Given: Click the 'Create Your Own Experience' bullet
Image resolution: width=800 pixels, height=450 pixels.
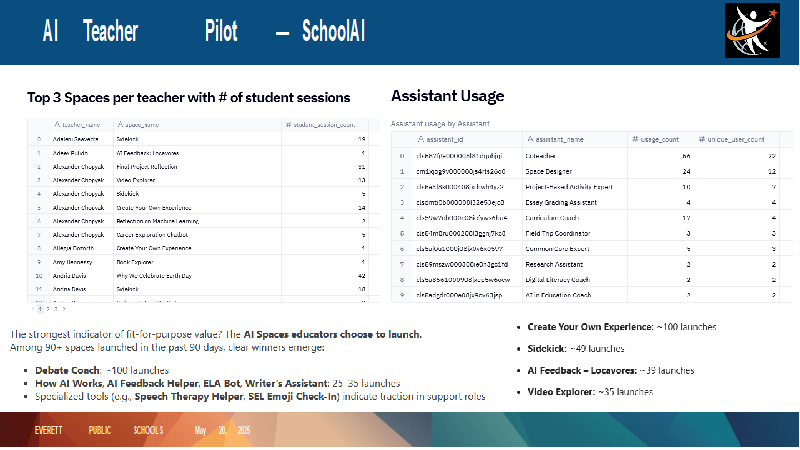Looking at the screenshot, I should point(621,327).
